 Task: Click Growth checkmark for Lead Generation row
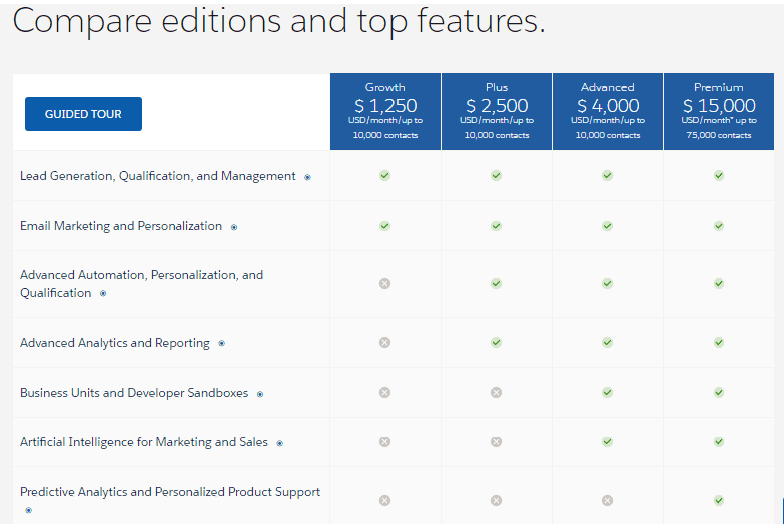pos(384,176)
